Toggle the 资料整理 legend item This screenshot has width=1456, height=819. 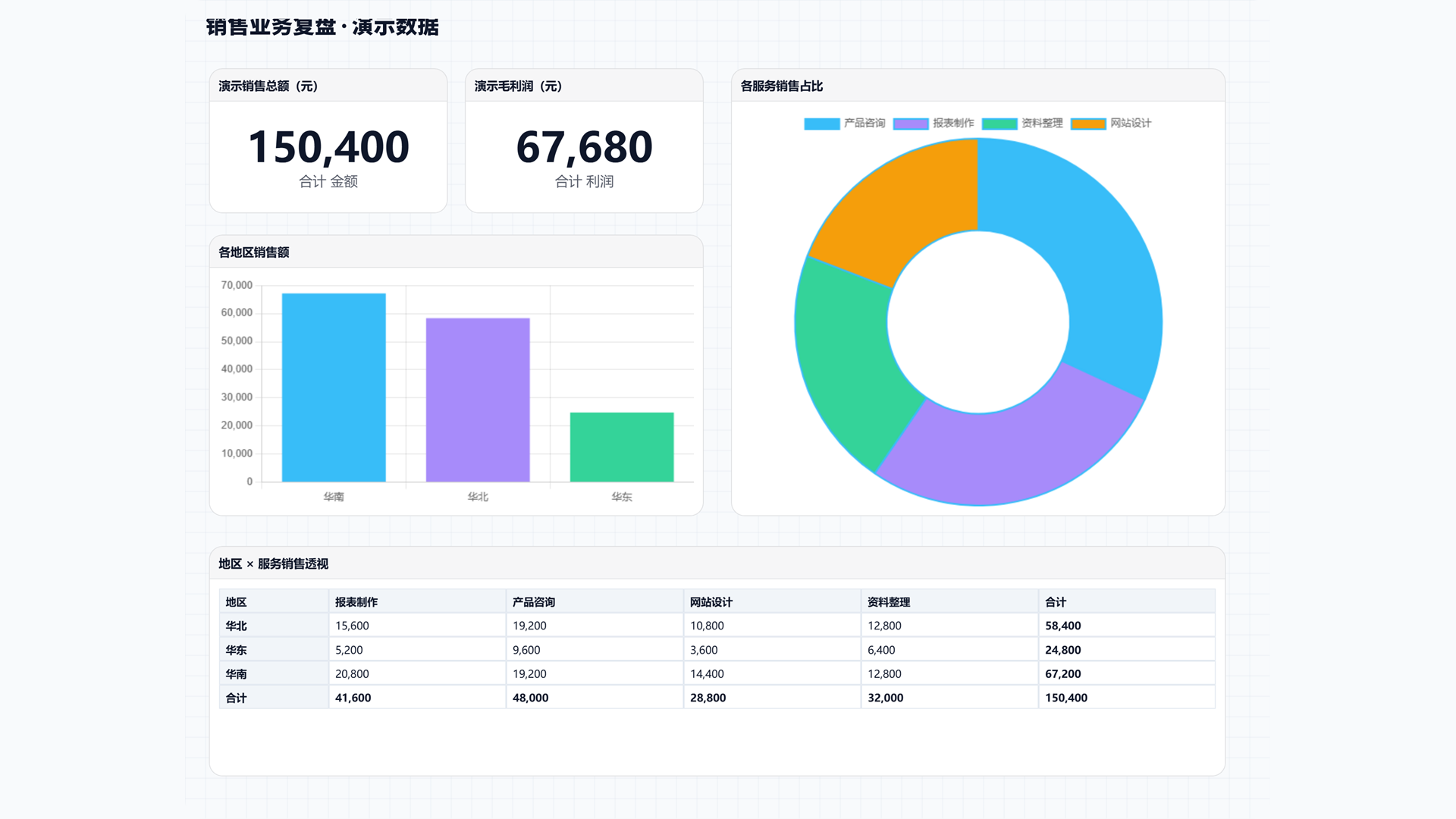coord(1022,124)
